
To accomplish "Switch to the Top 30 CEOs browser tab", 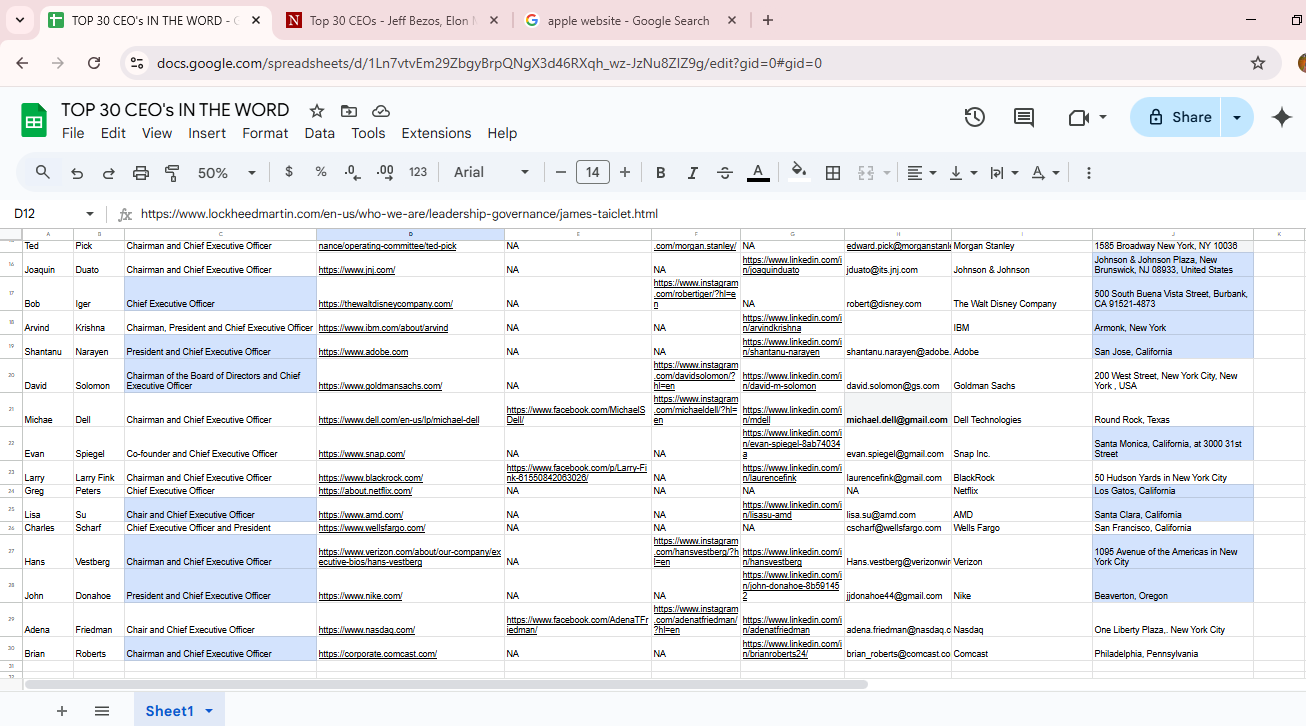I will click(x=394, y=20).
